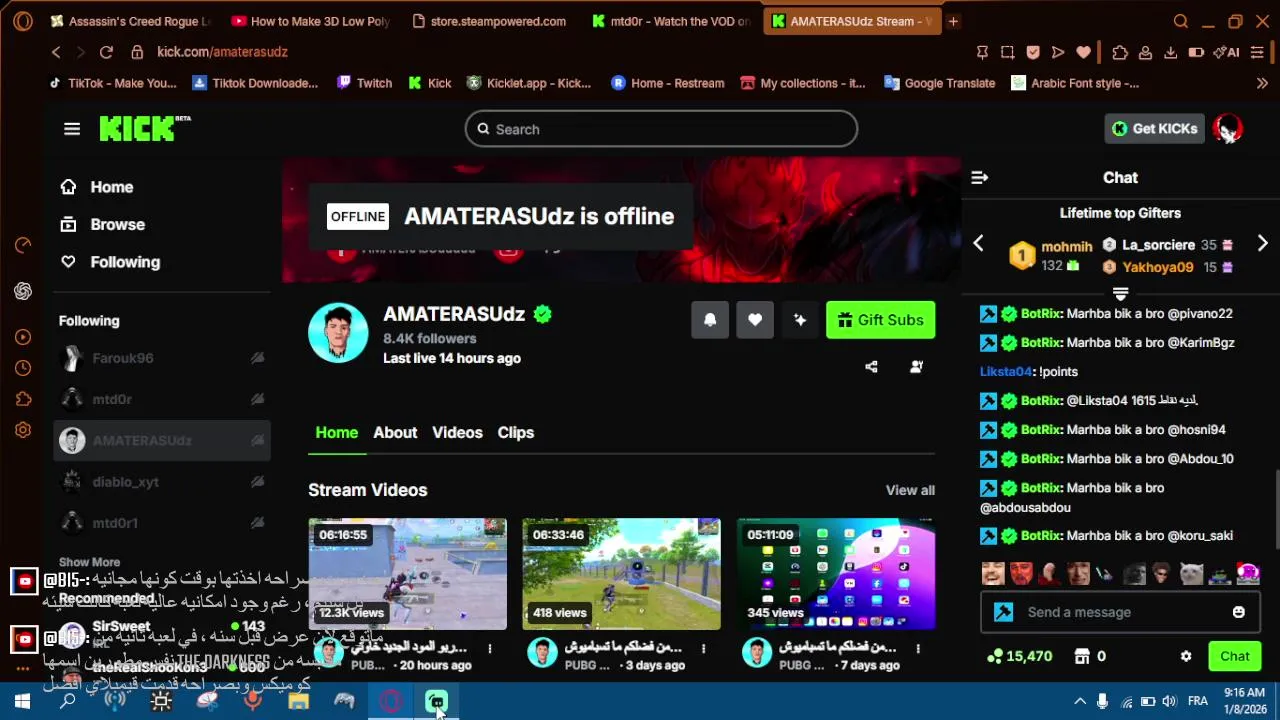Toggle ad blocker shield in address bar
This screenshot has height=720, width=1280.
point(1033,52)
